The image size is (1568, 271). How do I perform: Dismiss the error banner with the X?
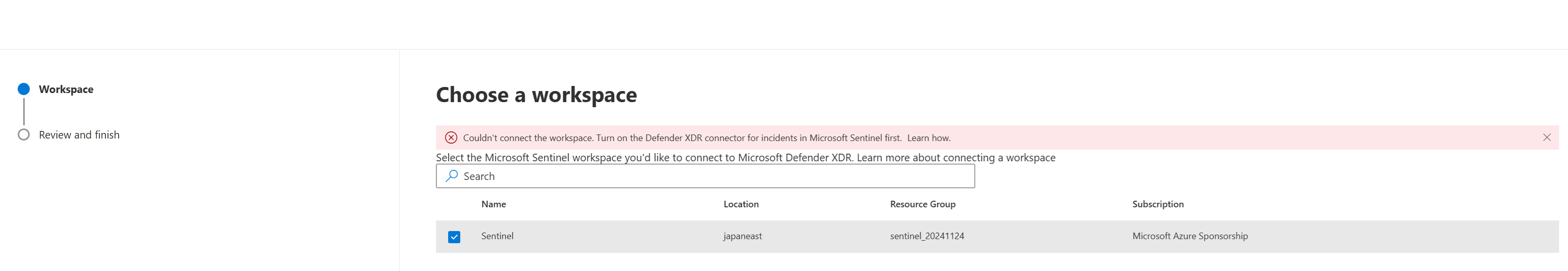coord(1546,138)
